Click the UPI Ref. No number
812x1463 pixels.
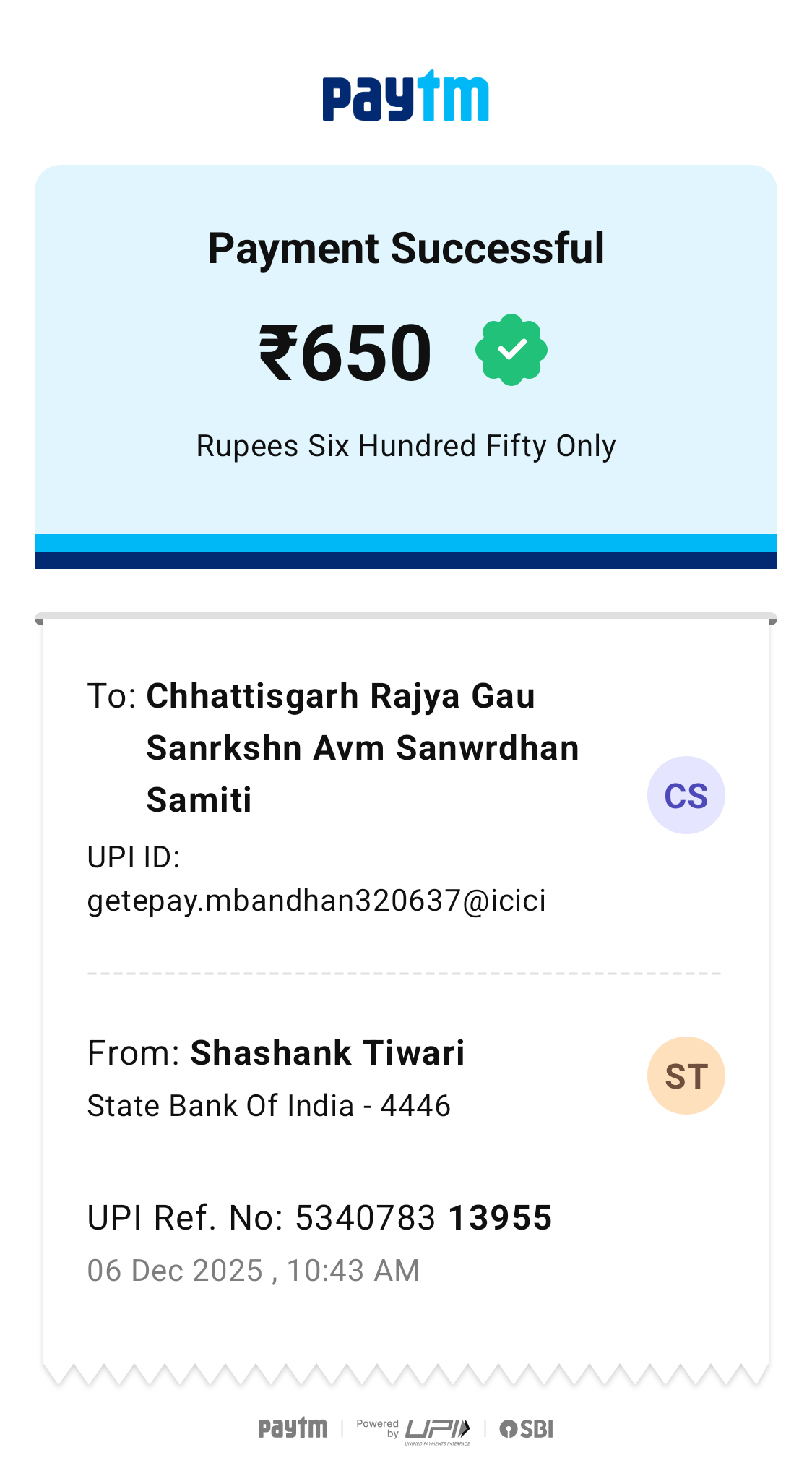423,1218
